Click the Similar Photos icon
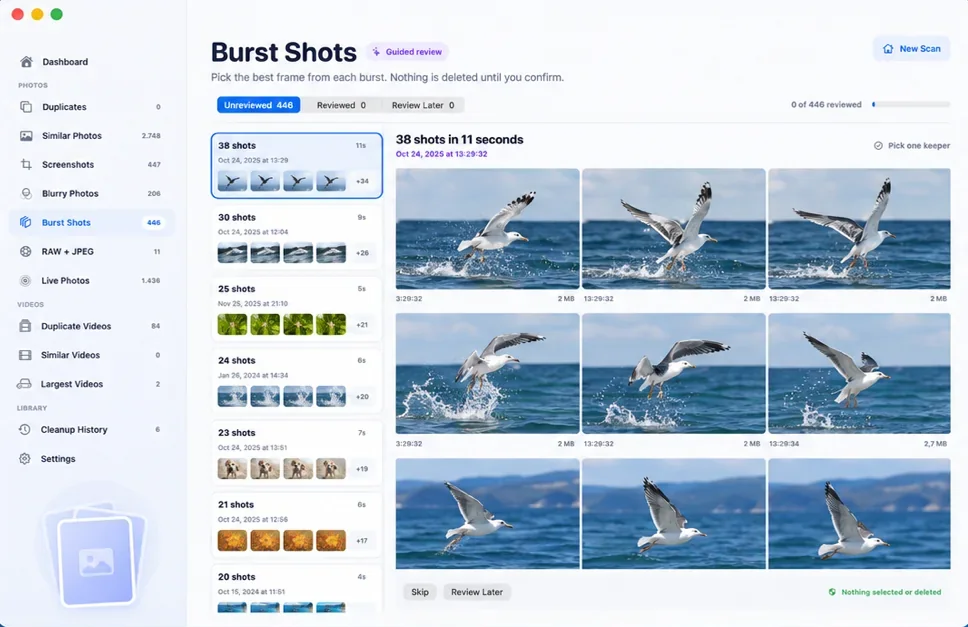The image size is (968, 627). (26, 136)
